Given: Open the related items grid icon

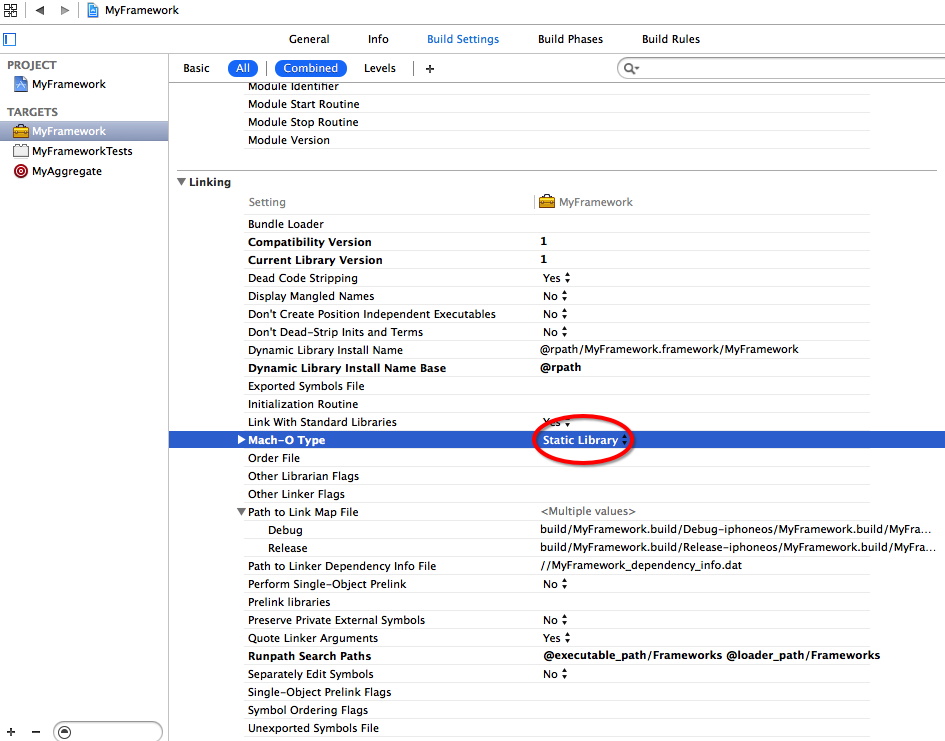Looking at the screenshot, I should coord(11,10).
